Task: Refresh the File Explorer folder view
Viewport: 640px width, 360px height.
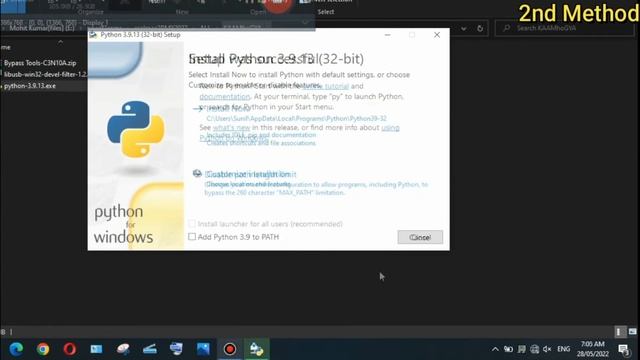Action: point(480,29)
